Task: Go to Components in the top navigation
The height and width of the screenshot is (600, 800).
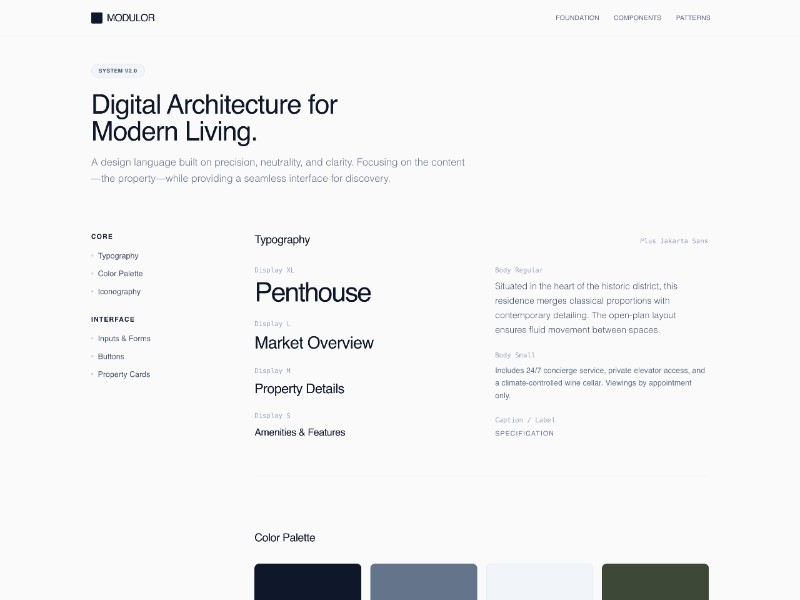Action: (637, 18)
